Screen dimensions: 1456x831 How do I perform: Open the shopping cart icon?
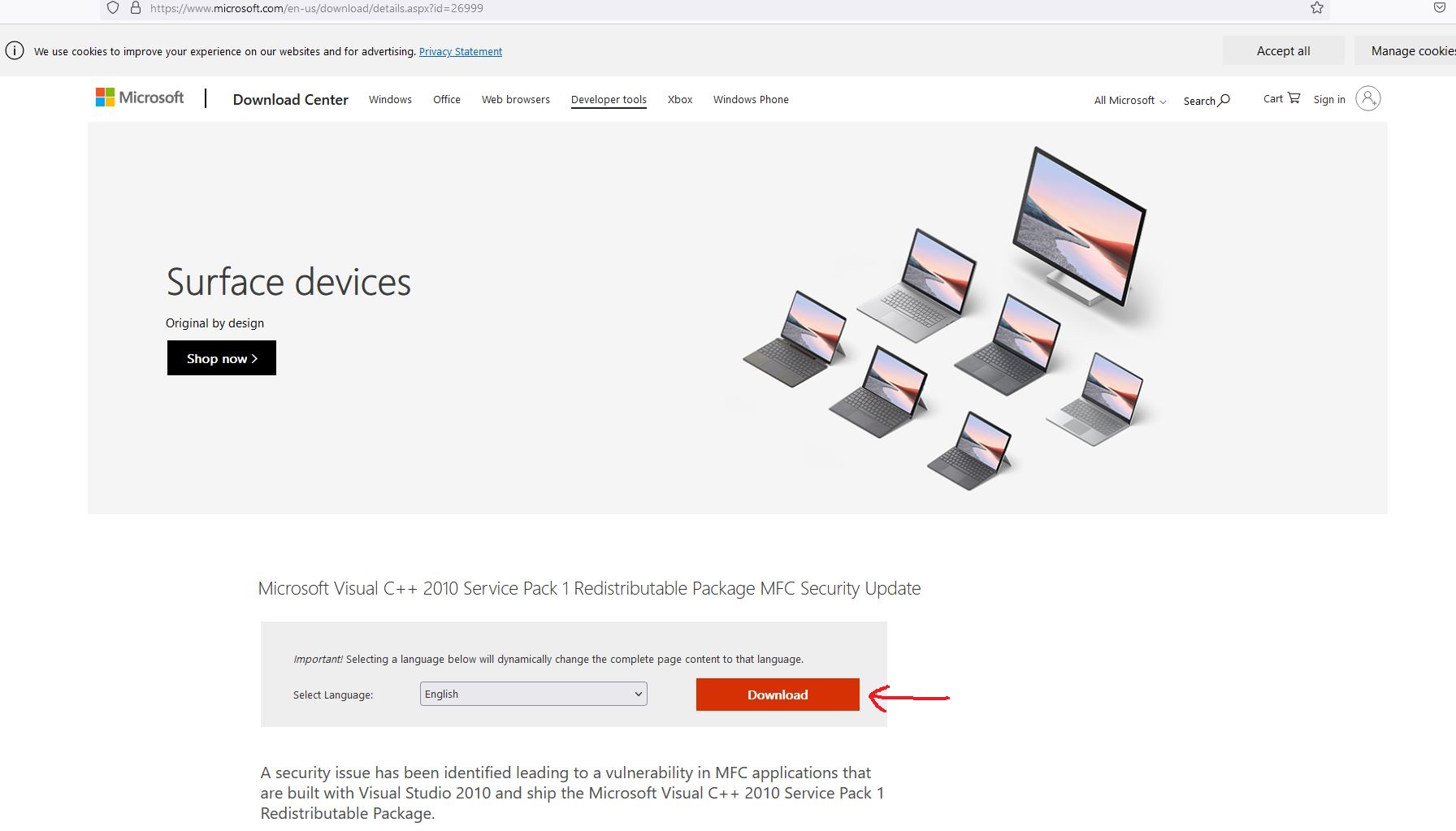tap(1293, 98)
